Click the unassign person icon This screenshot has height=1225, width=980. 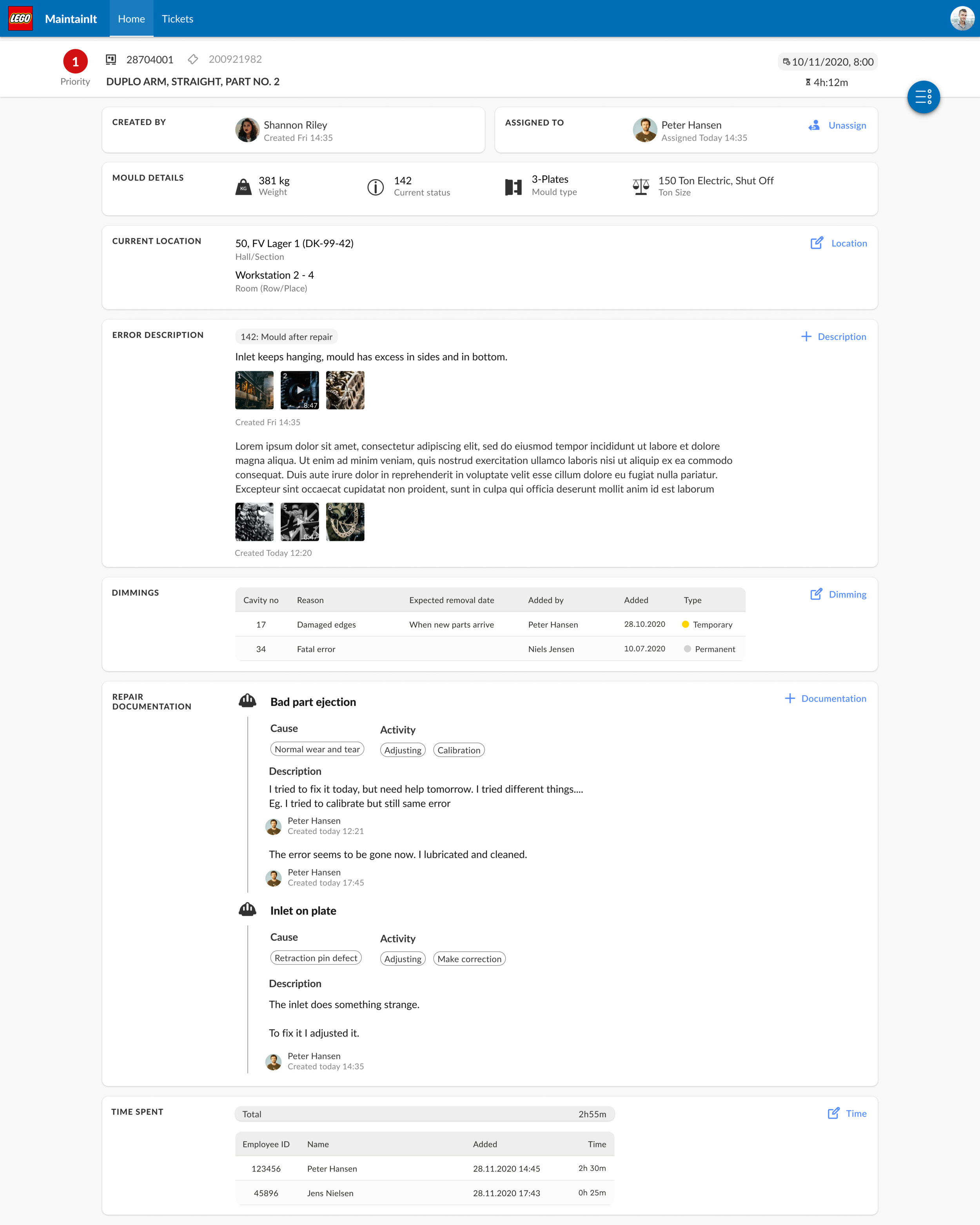click(x=813, y=125)
